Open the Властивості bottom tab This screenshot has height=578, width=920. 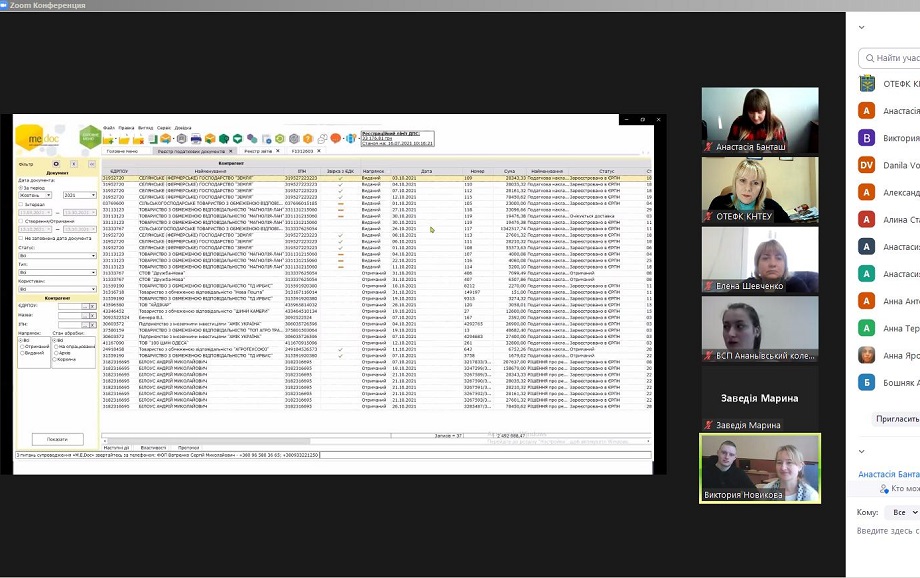pyautogui.click(x=153, y=448)
